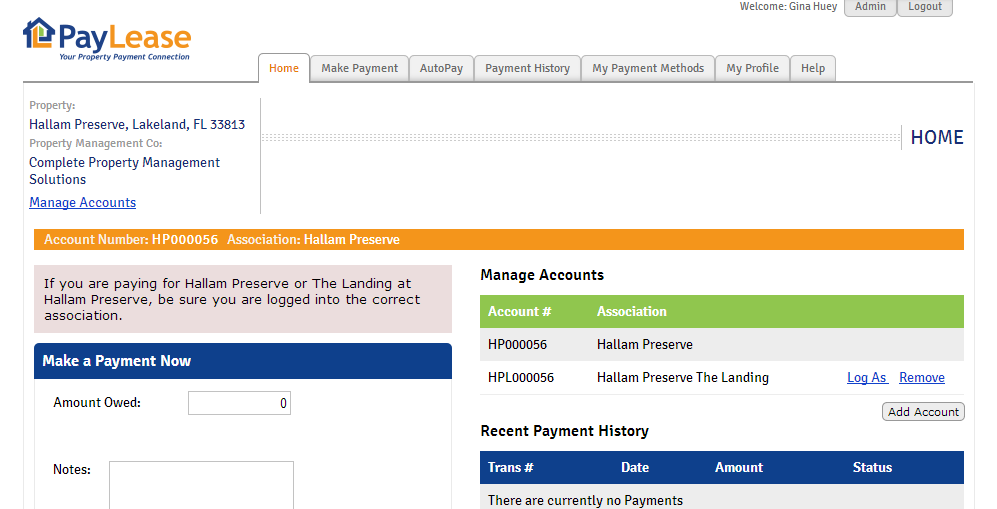Click the Add Account button
The image size is (997, 509).
923,412
